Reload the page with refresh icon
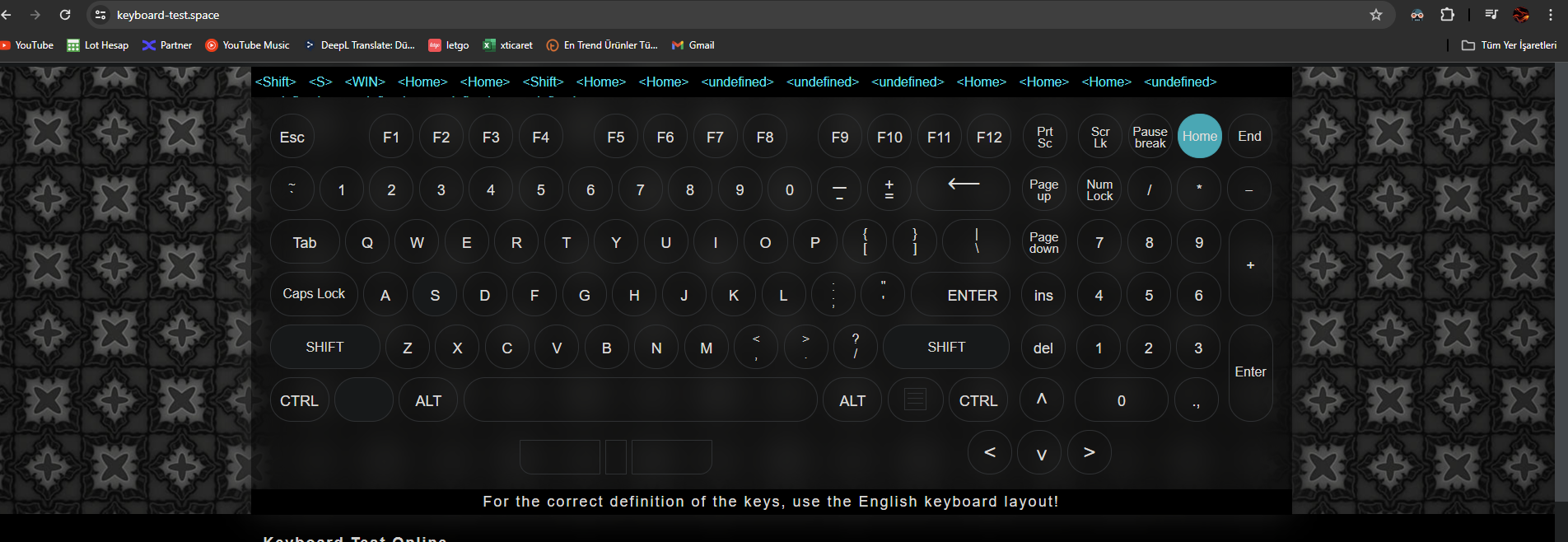The image size is (1568, 542). pos(65,15)
